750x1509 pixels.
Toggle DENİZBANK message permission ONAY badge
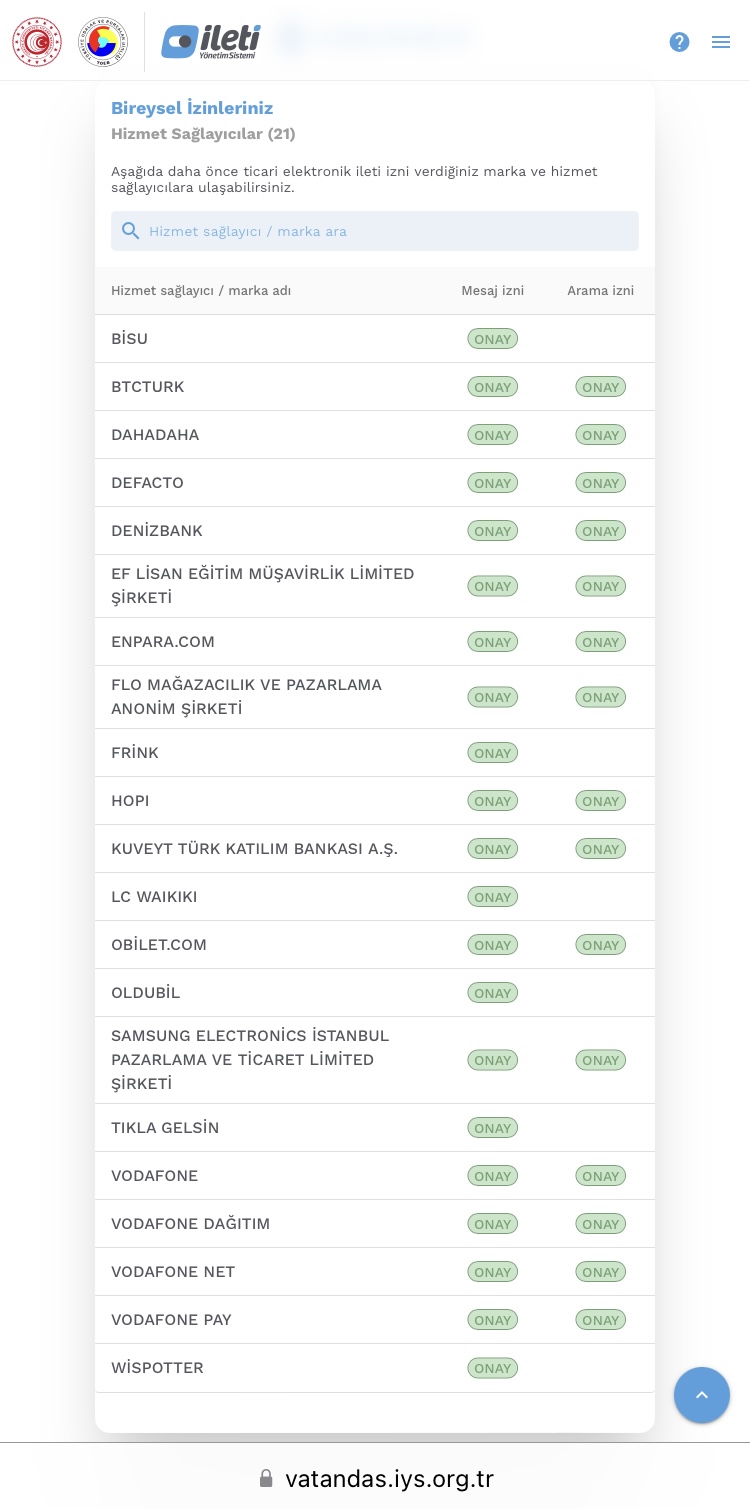tap(493, 531)
